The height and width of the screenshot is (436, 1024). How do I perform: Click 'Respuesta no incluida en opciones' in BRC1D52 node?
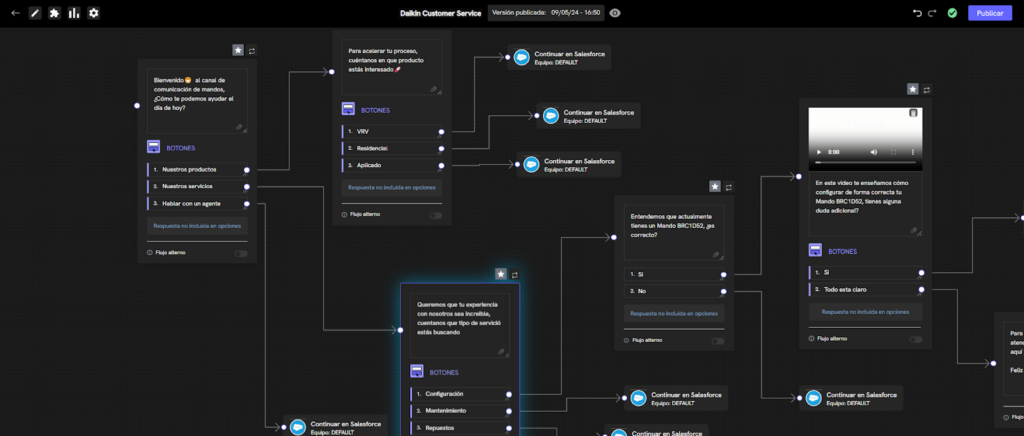(673, 313)
